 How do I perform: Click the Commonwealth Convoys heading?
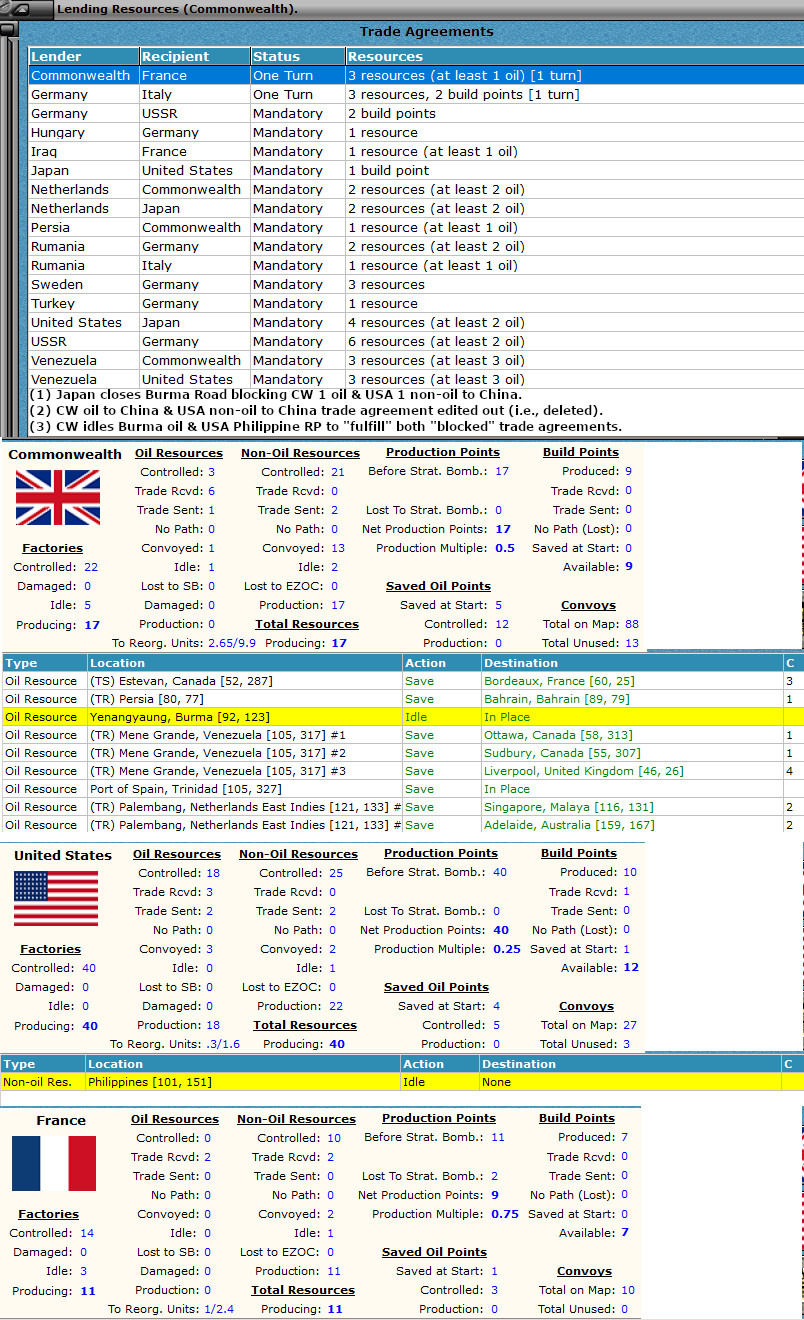coord(589,605)
